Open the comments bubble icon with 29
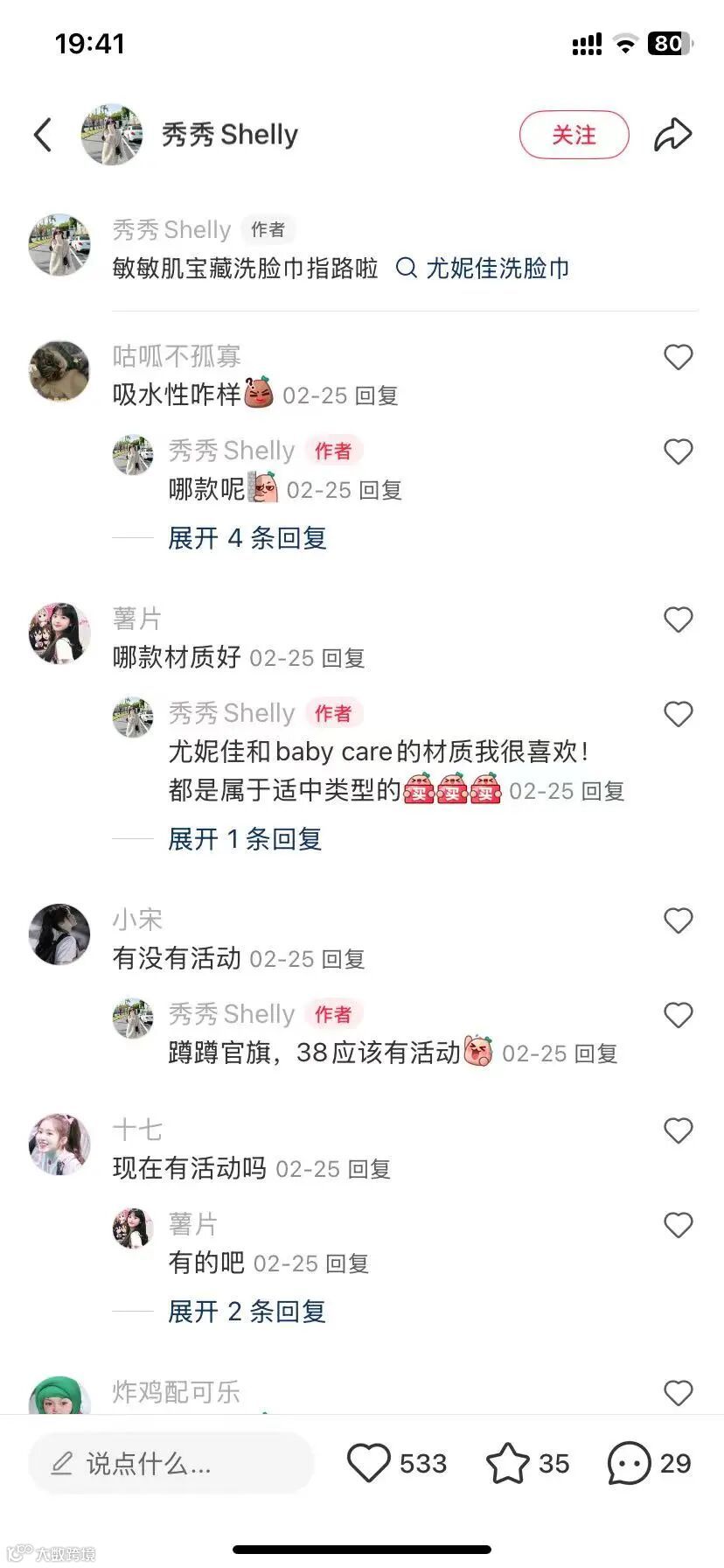This screenshot has width=724, height=1568. coord(629,1463)
